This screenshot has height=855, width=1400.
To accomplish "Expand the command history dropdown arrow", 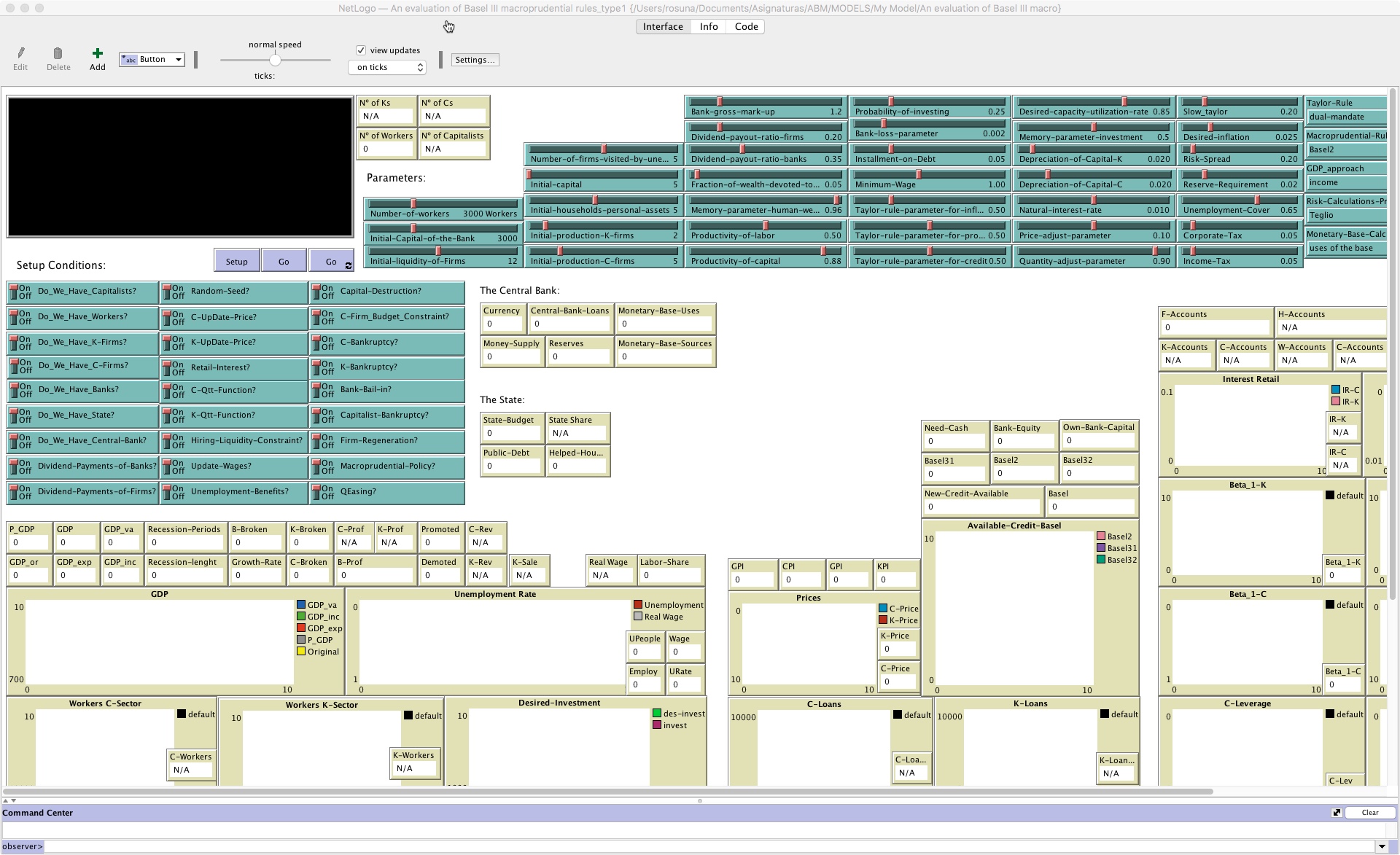I will pos(1381,846).
